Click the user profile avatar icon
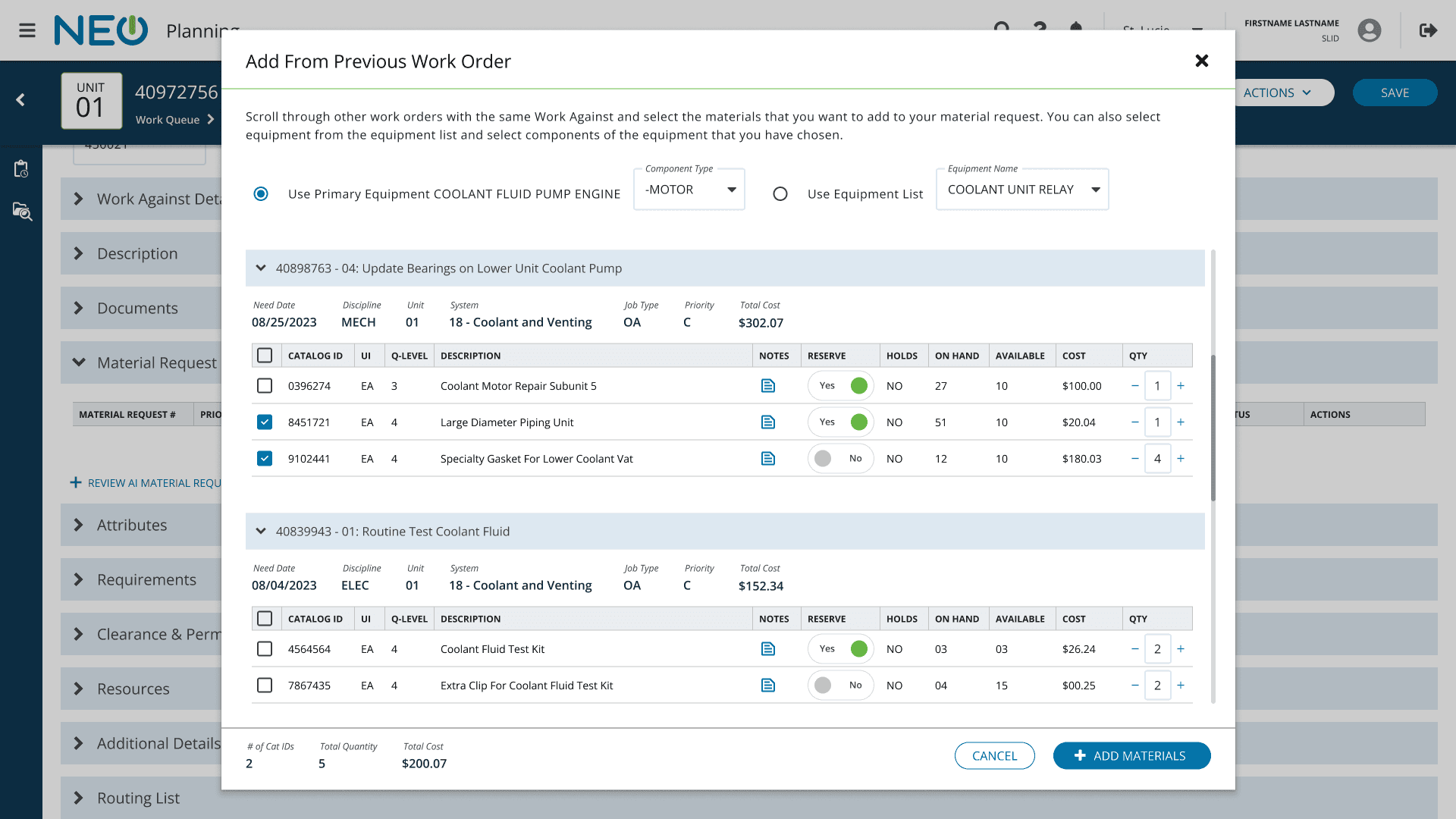The width and height of the screenshot is (1456, 819). pos(1369,30)
